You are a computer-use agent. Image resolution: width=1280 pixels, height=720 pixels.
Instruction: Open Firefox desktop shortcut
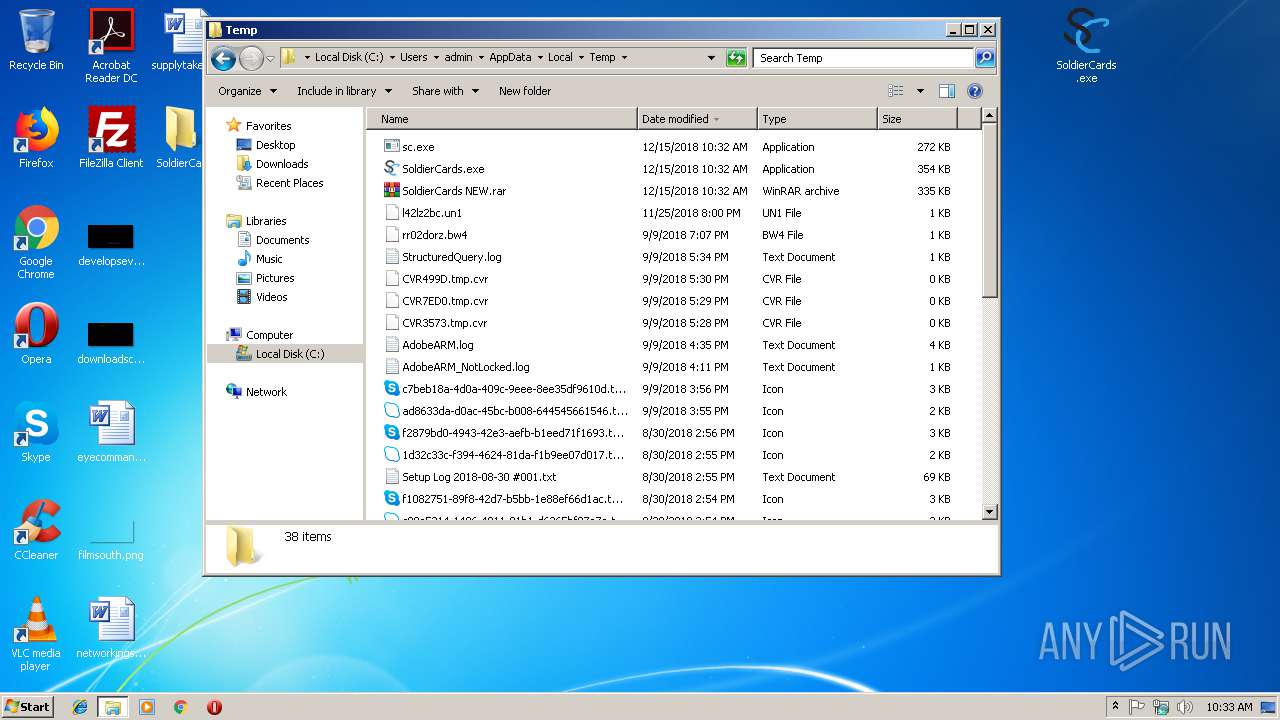(x=36, y=138)
